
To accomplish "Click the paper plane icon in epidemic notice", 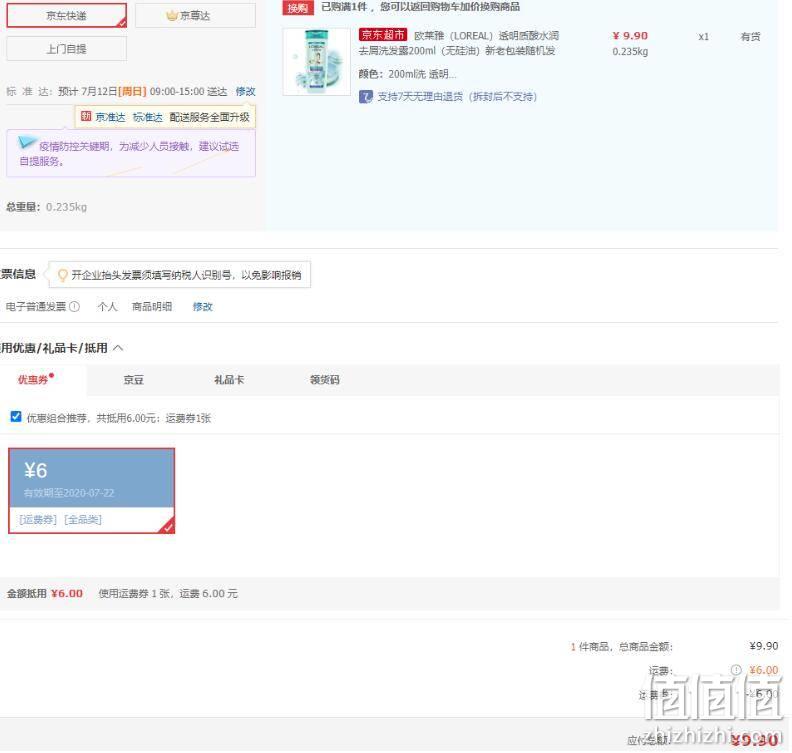I will pyautogui.click(x=27, y=143).
